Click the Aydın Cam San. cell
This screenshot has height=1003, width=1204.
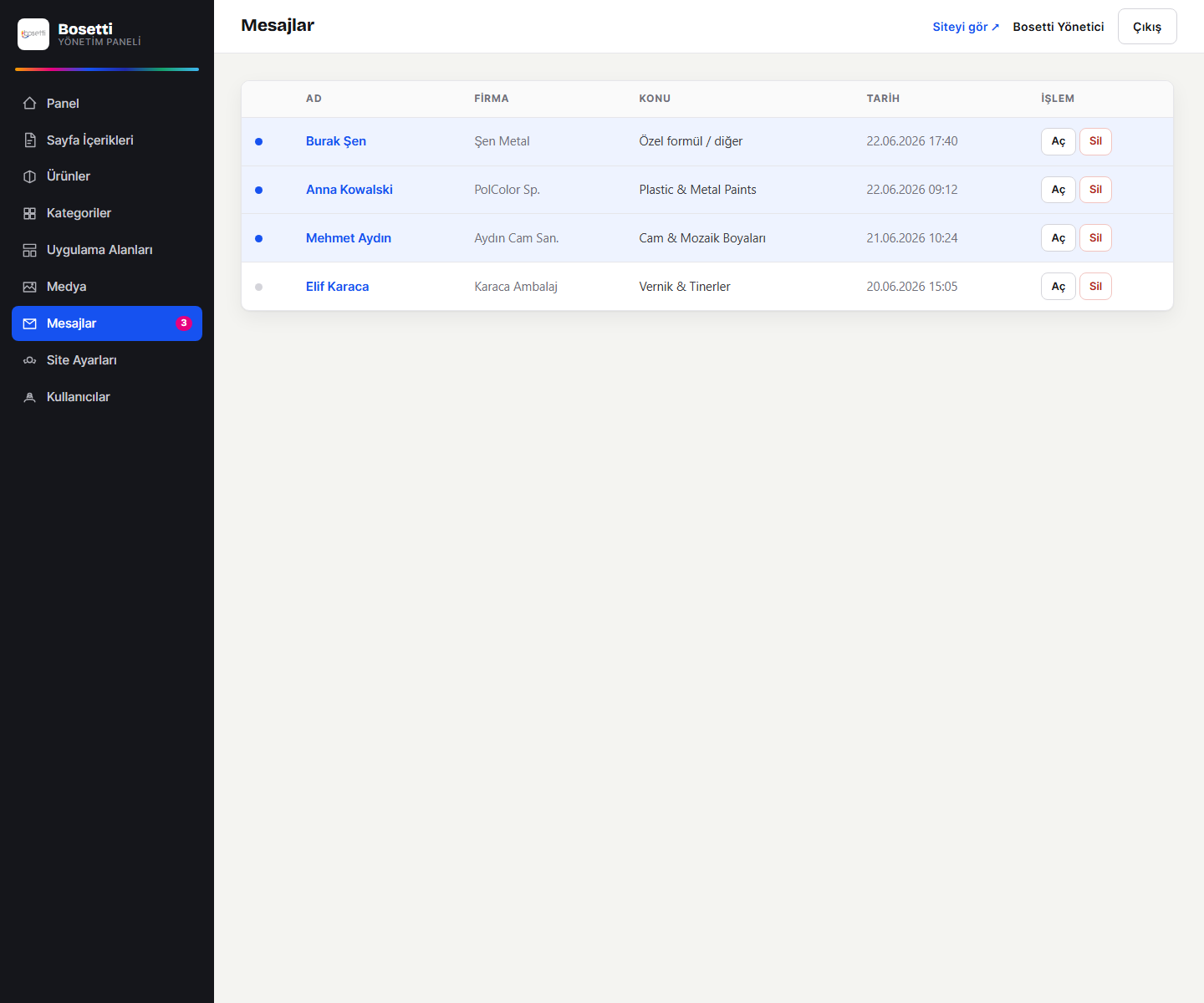tap(516, 238)
